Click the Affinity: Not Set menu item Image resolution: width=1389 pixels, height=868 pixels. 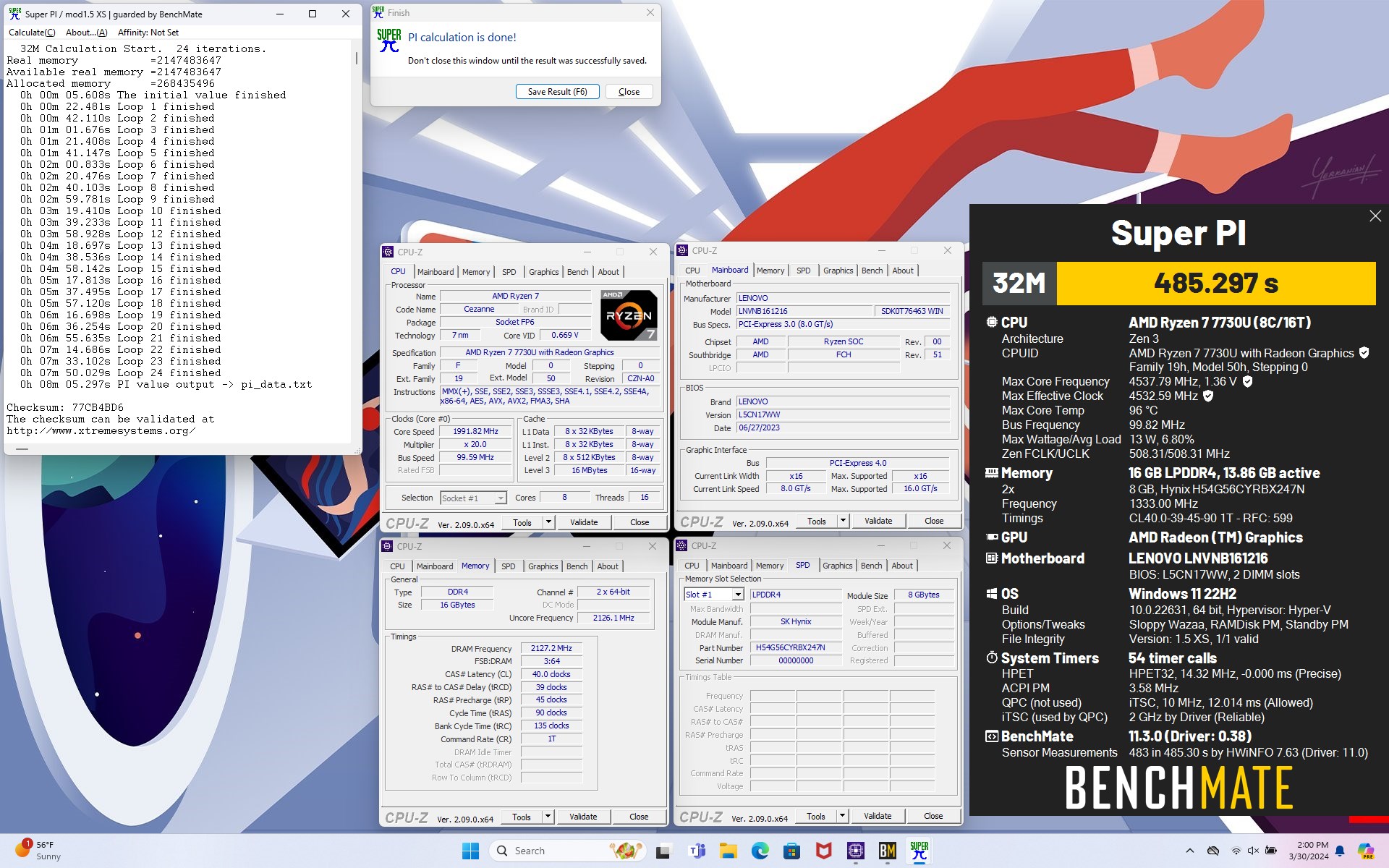coord(148,33)
